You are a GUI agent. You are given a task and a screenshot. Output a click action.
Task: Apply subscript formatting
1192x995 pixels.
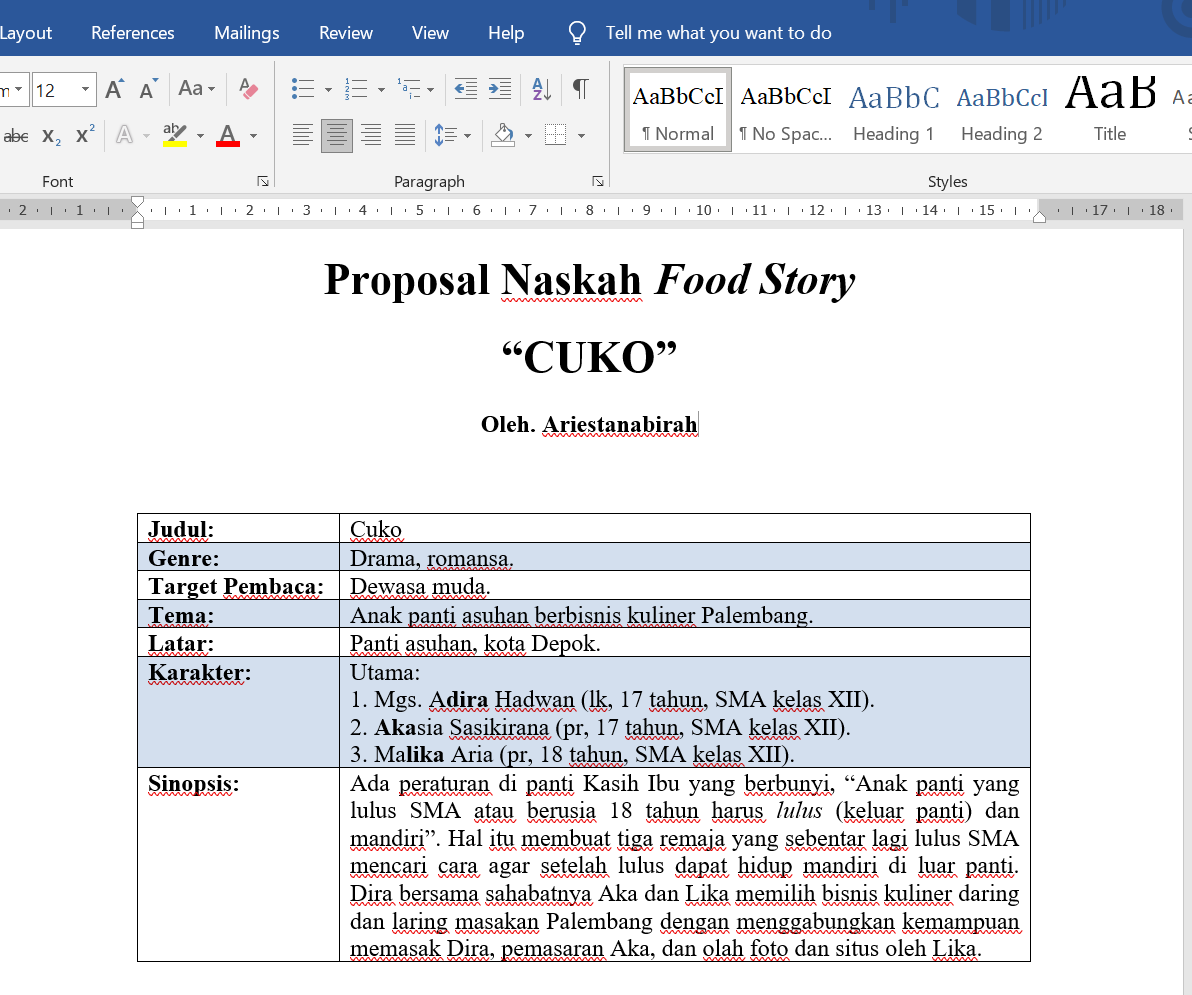(x=51, y=136)
